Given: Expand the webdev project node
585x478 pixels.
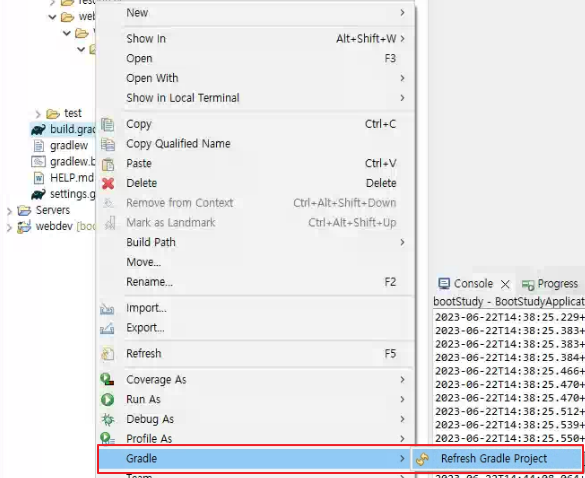Looking at the screenshot, I should click(x=9, y=228).
